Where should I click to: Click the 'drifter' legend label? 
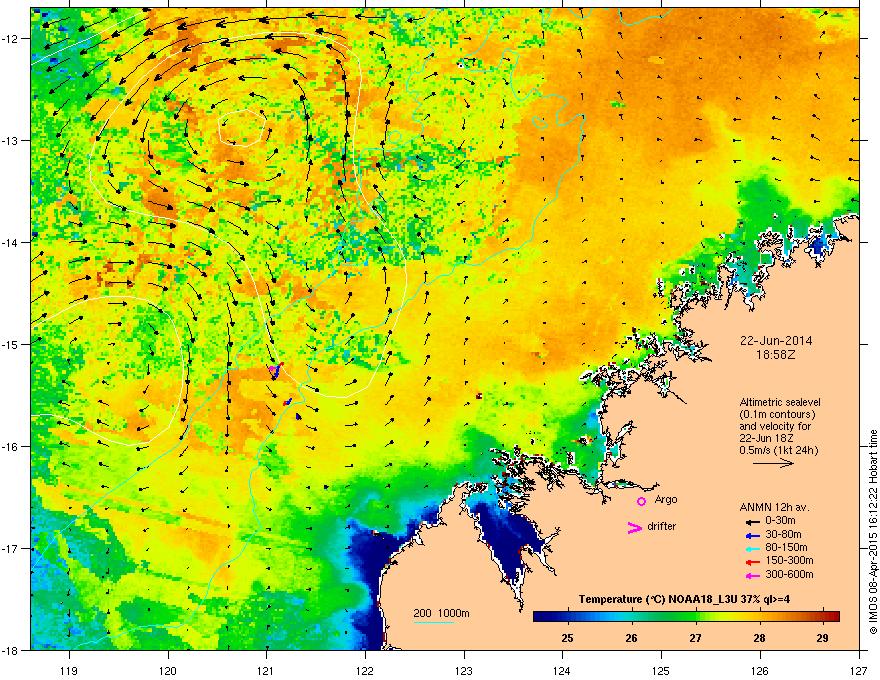(x=662, y=526)
